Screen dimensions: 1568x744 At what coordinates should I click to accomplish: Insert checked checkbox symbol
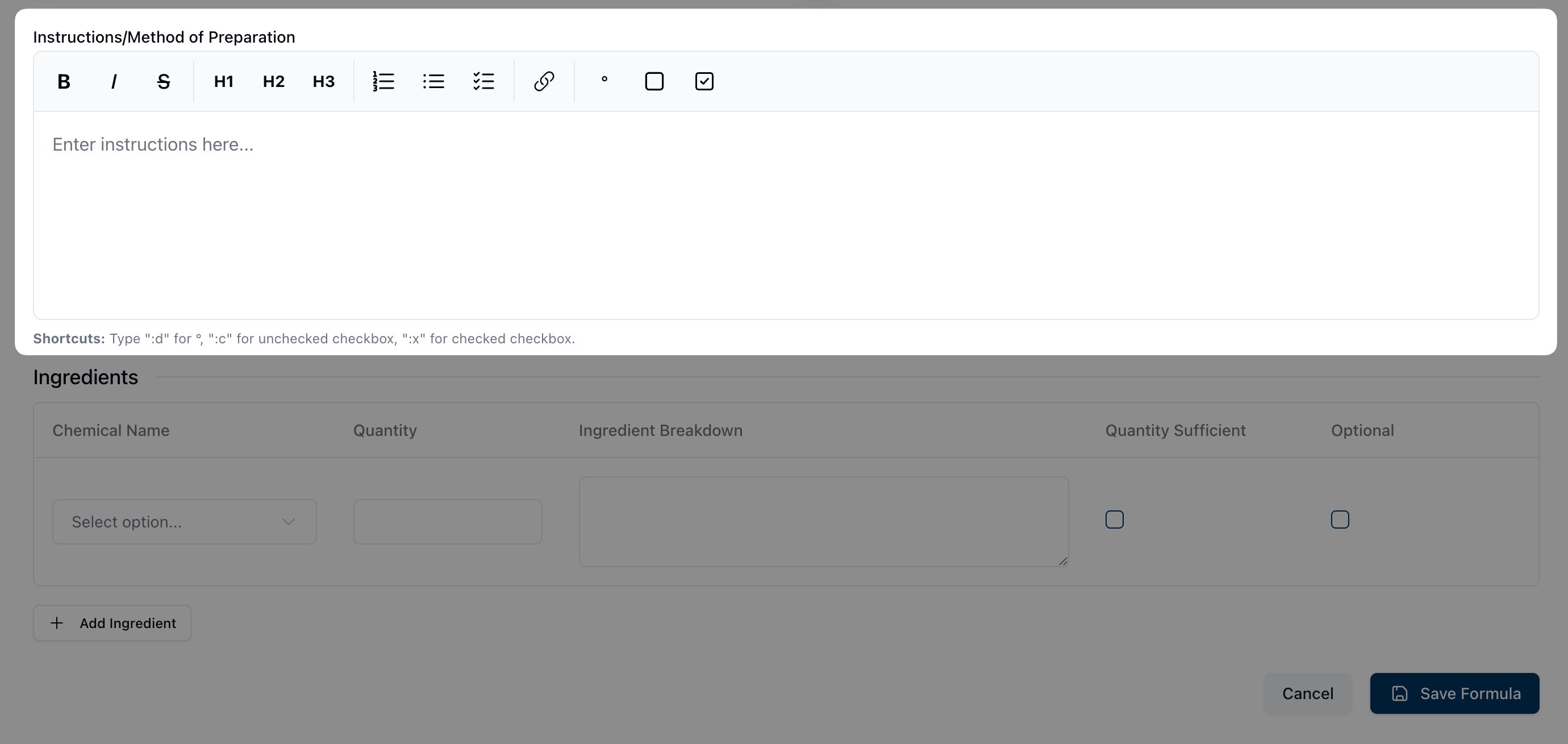pos(704,82)
